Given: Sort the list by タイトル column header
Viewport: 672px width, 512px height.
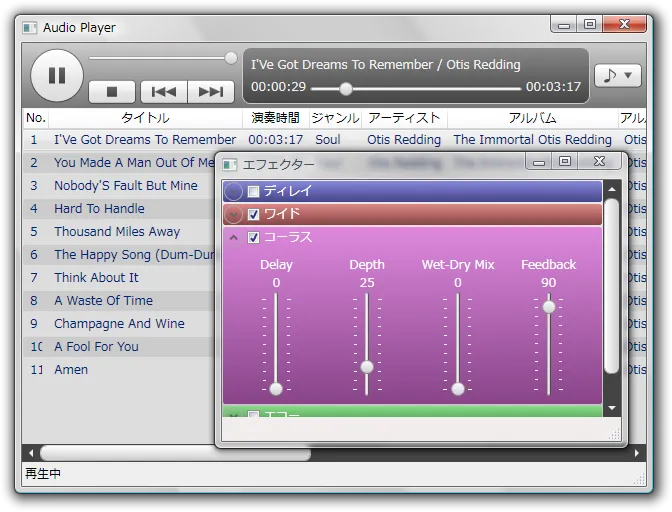Looking at the screenshot, I should [x=145, y=118].
